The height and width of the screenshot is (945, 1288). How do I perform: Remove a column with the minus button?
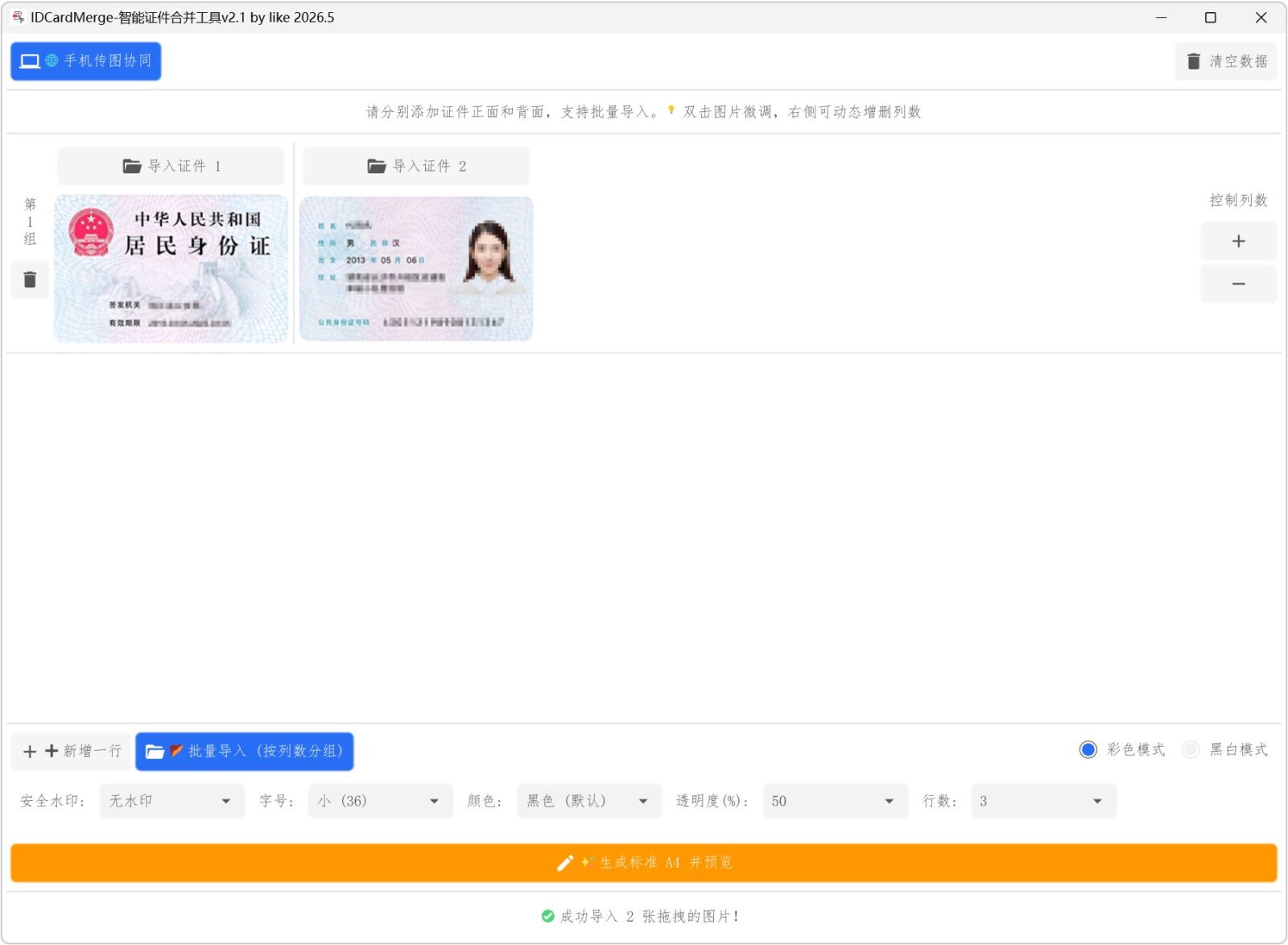1238,284
